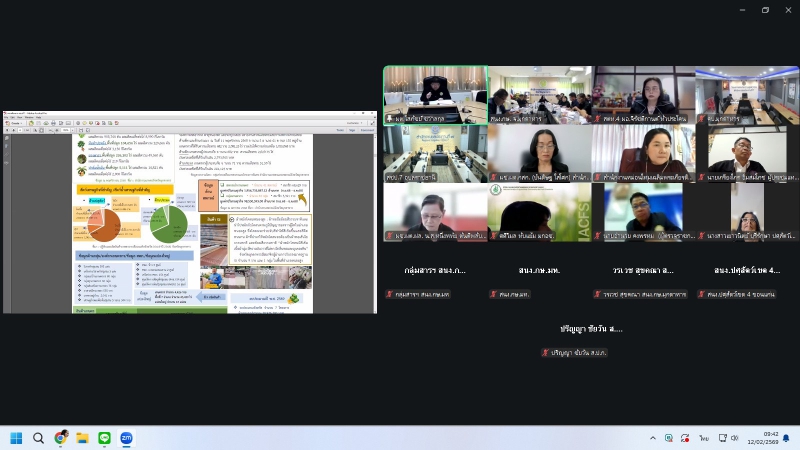The width and height of the screenshot is (800, 450).
Task: Select the 'สนง.ปศุสัตว์เขต 4...' participant tile
Action: [x=747, y=270]
